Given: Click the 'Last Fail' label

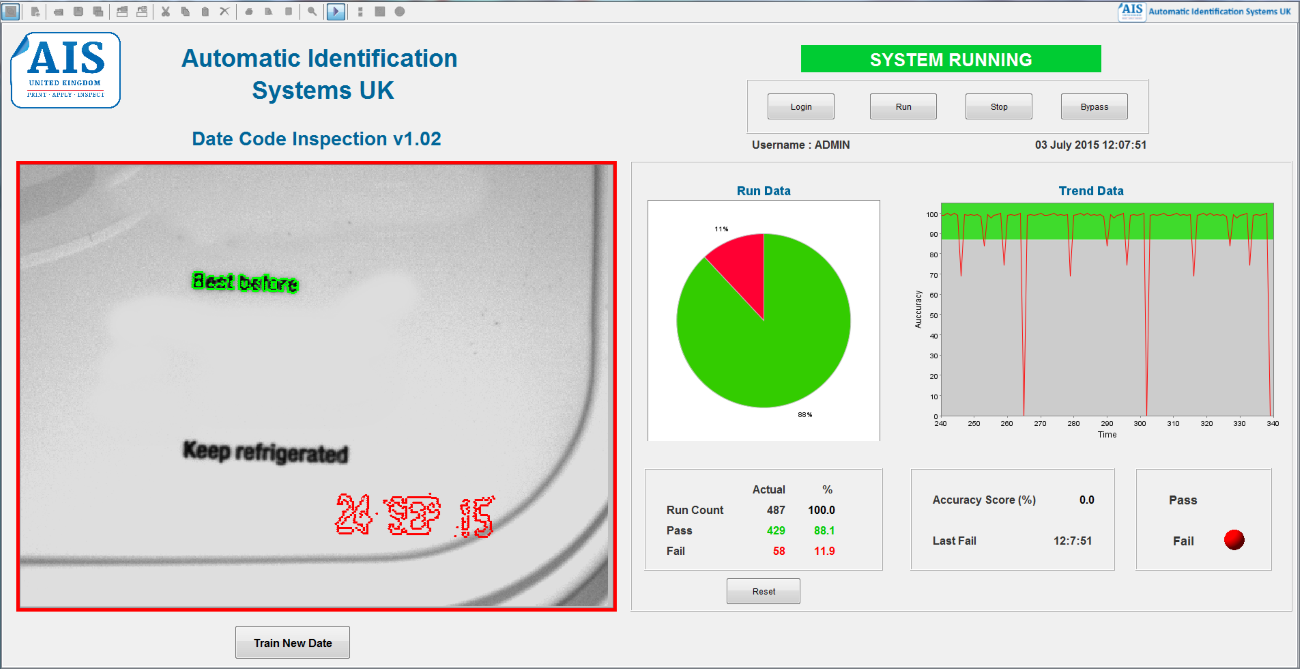Looking at the screenshot, I should tap(954, 541).
